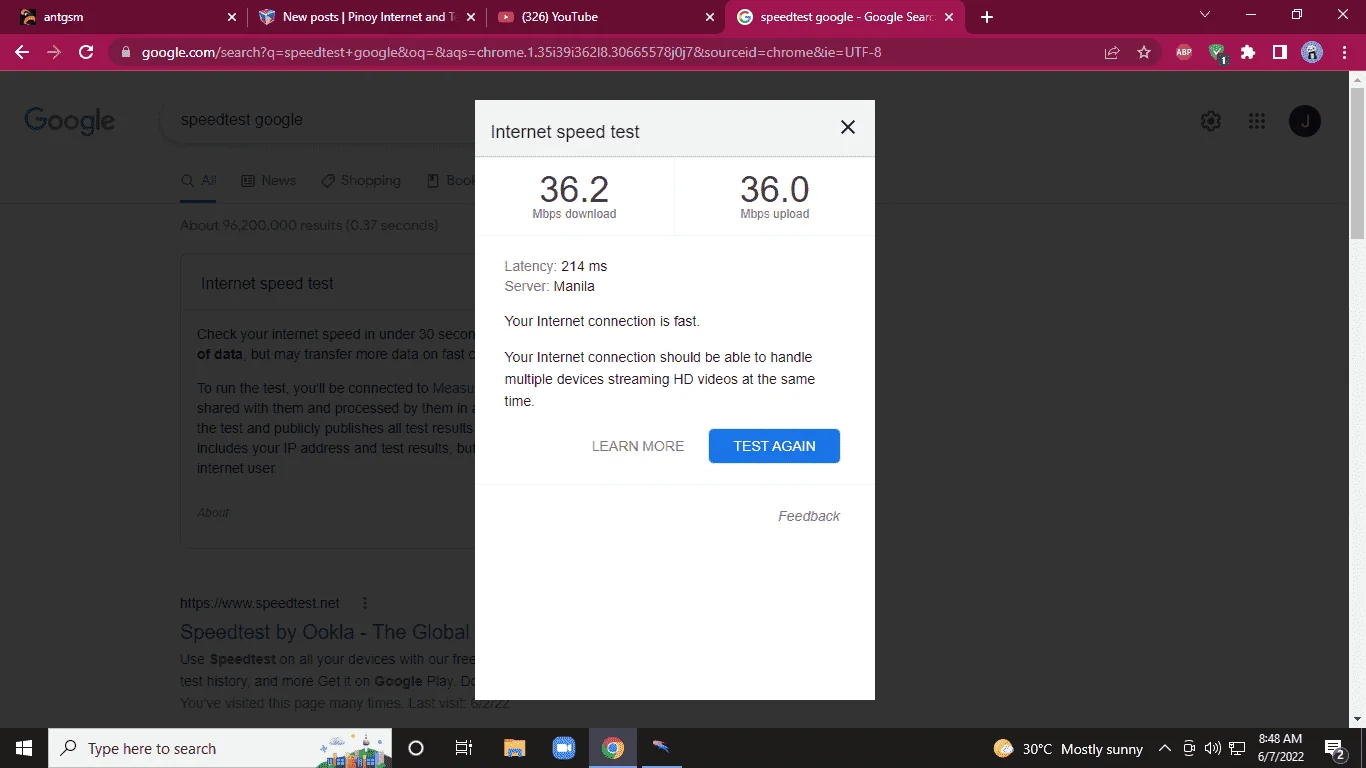Image resolution: width=1366 pixels, height=768 pixels.
Task: Open the Chrome three-dot menu
Action: click(1343, 52)
